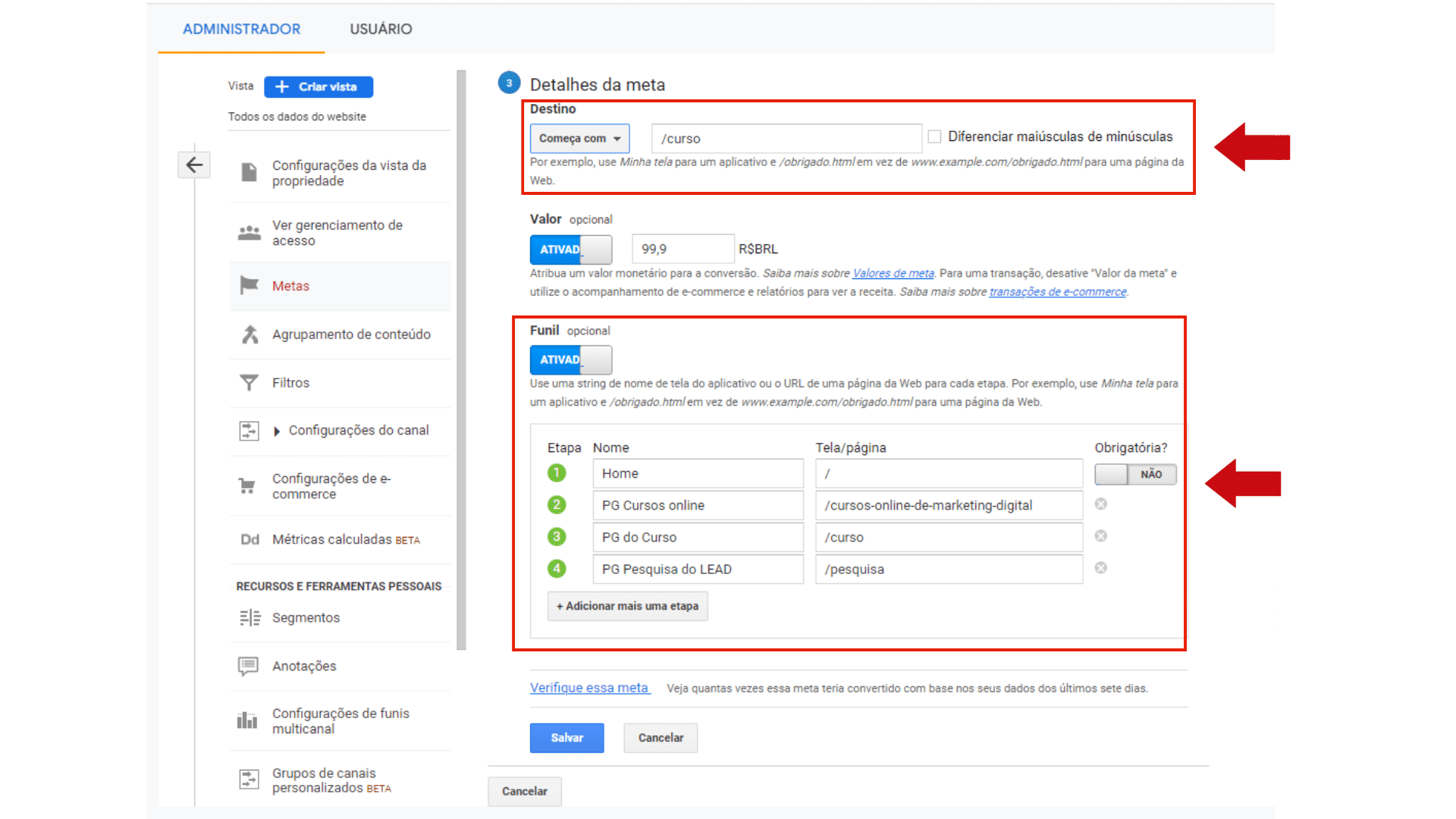Open the transações de e-commerce link
Viewport: 1456px width, 819px height.
1057,291
